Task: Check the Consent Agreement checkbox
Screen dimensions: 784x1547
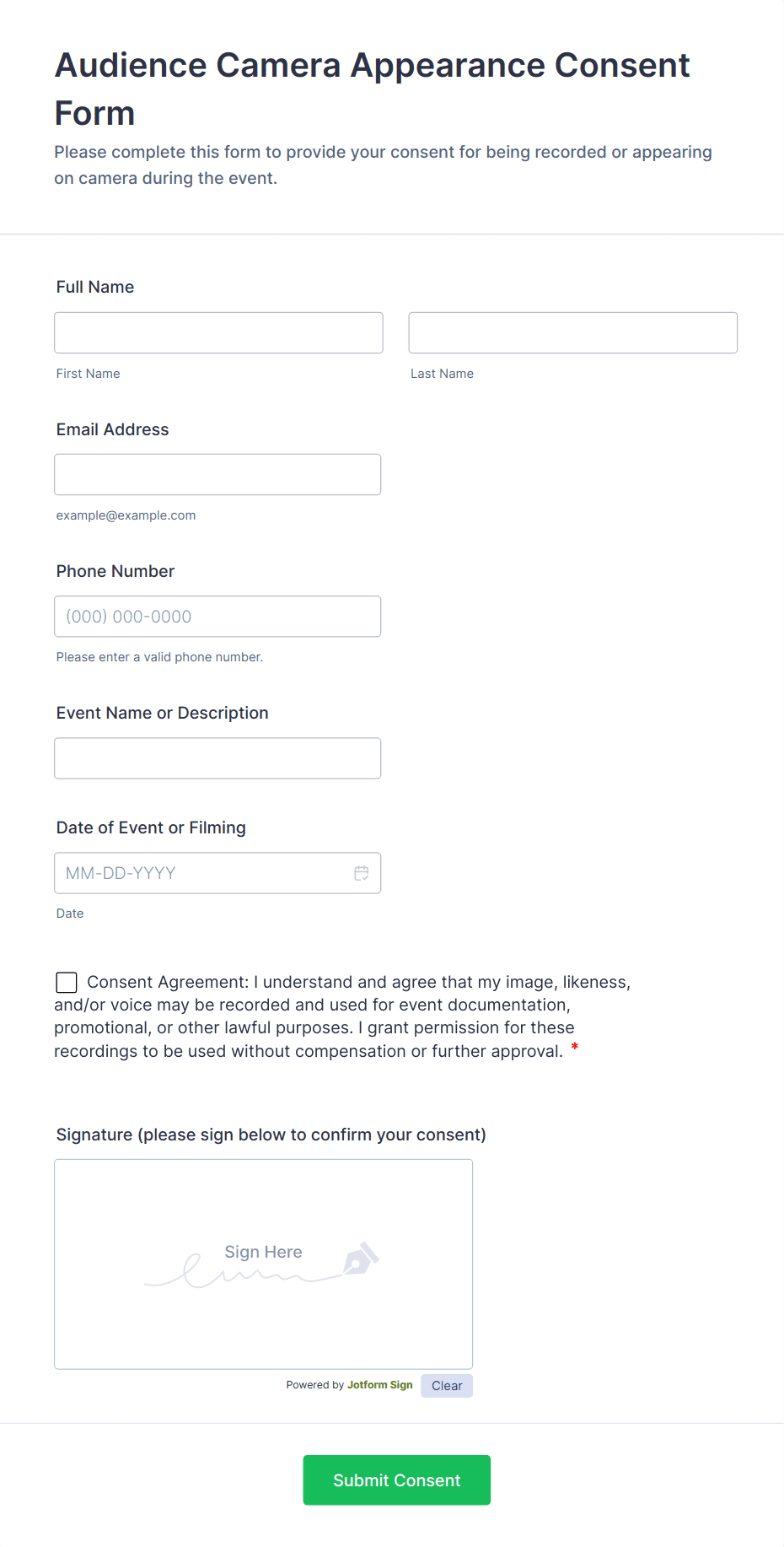Action: (67, 982)
